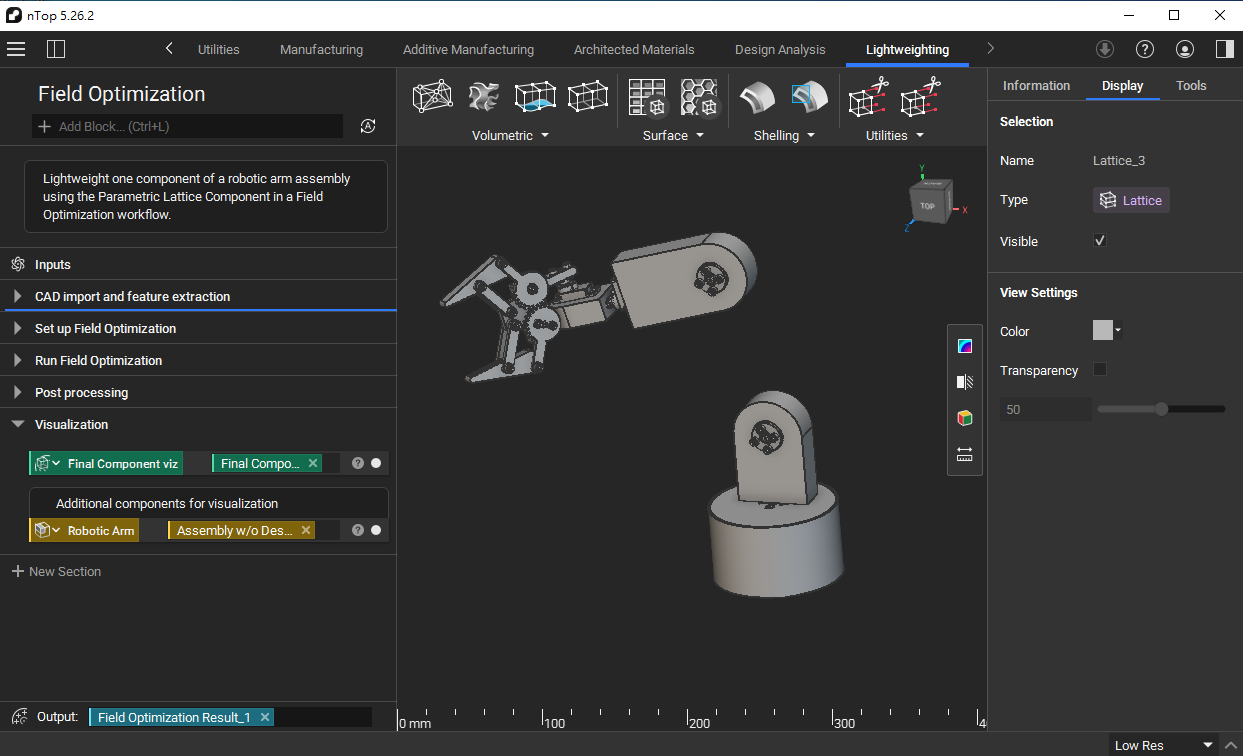Click the Lattice type chip
Viewport: 1243px width, 756px height.
click(1131, 200)
